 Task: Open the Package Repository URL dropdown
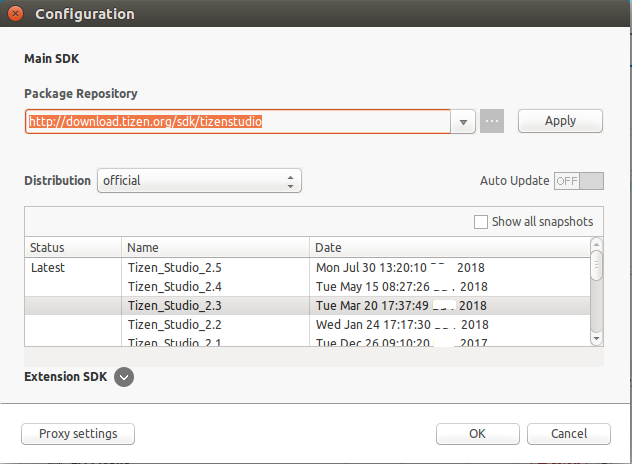463,121
